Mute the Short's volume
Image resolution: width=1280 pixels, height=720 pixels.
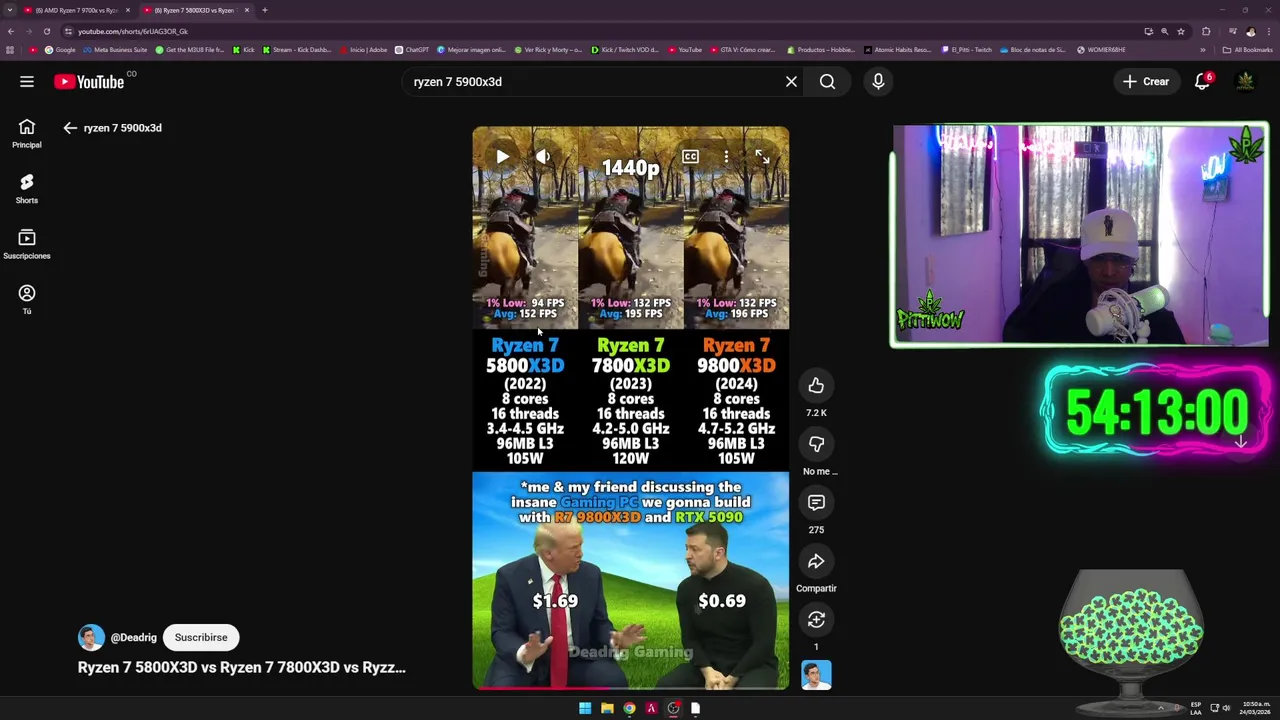point(543,157)
